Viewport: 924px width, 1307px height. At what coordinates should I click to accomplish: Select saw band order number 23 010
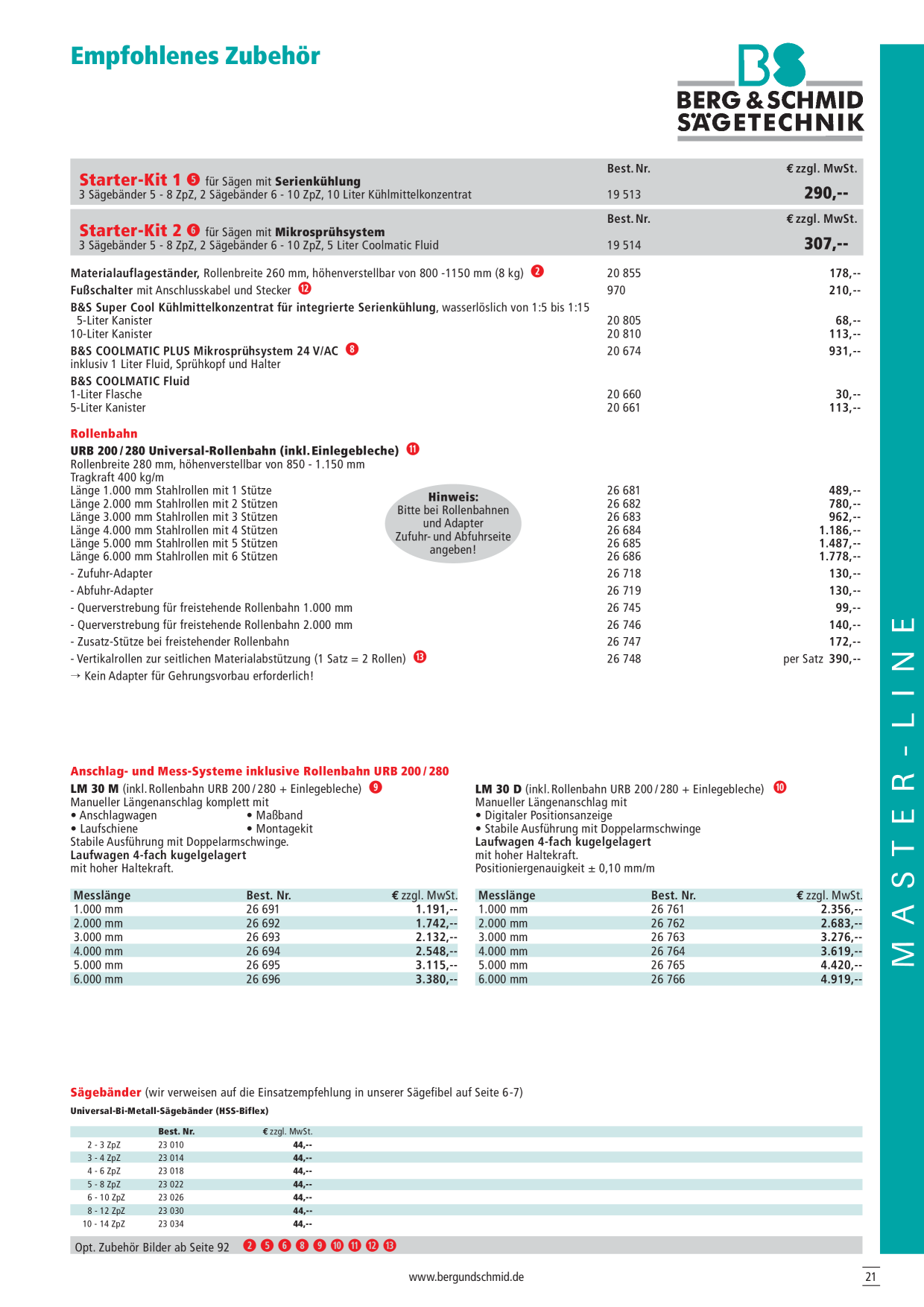click(x=171, y=1145)
